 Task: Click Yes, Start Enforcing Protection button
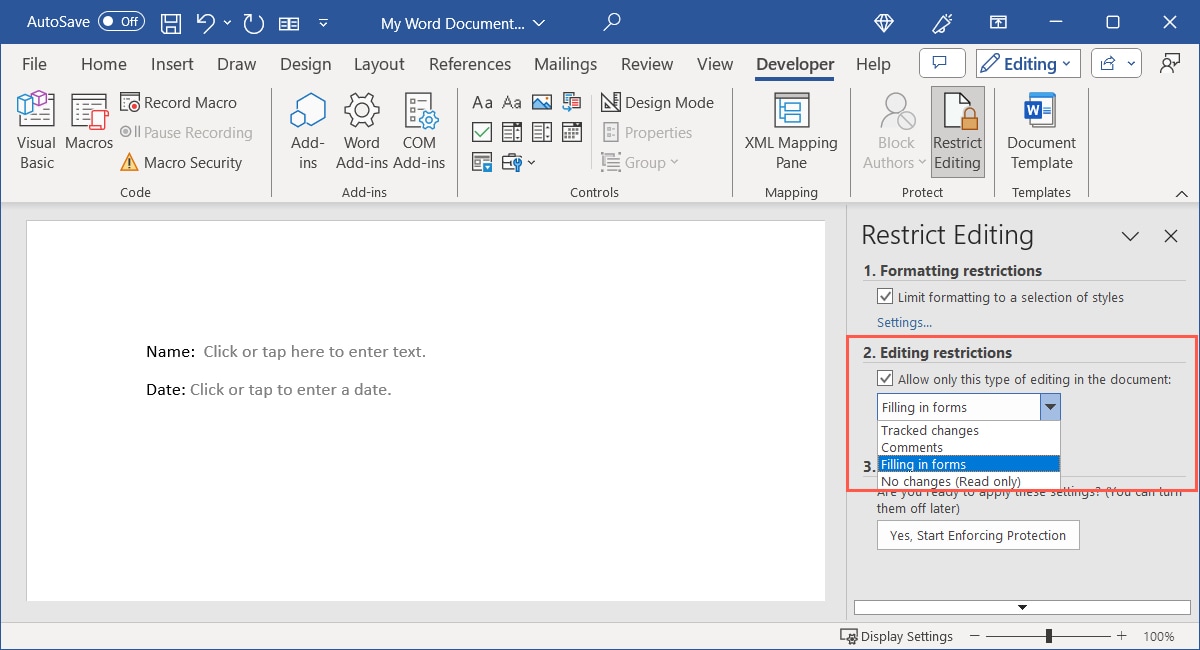pos(977,535)
